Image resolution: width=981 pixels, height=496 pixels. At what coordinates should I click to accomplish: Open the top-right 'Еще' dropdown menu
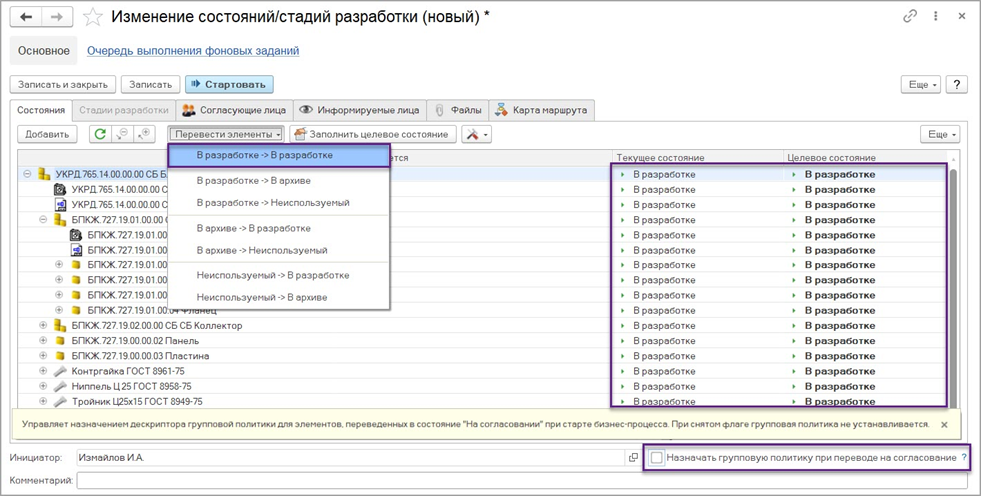click(919, 85)
